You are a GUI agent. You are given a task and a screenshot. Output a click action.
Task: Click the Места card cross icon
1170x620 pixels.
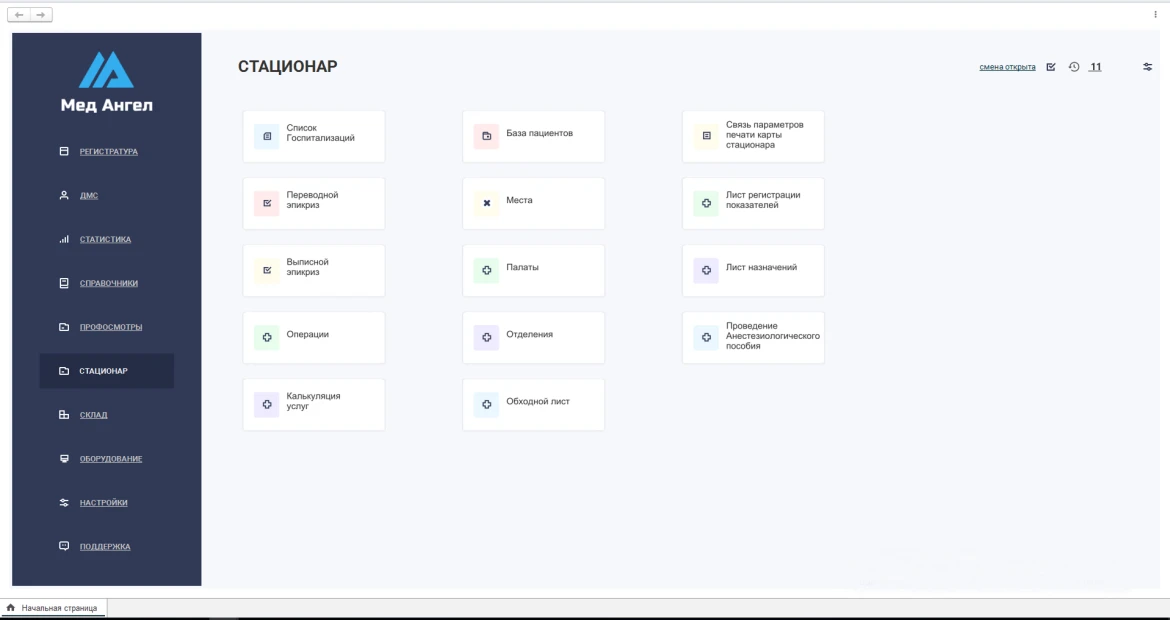coord(487,204)
